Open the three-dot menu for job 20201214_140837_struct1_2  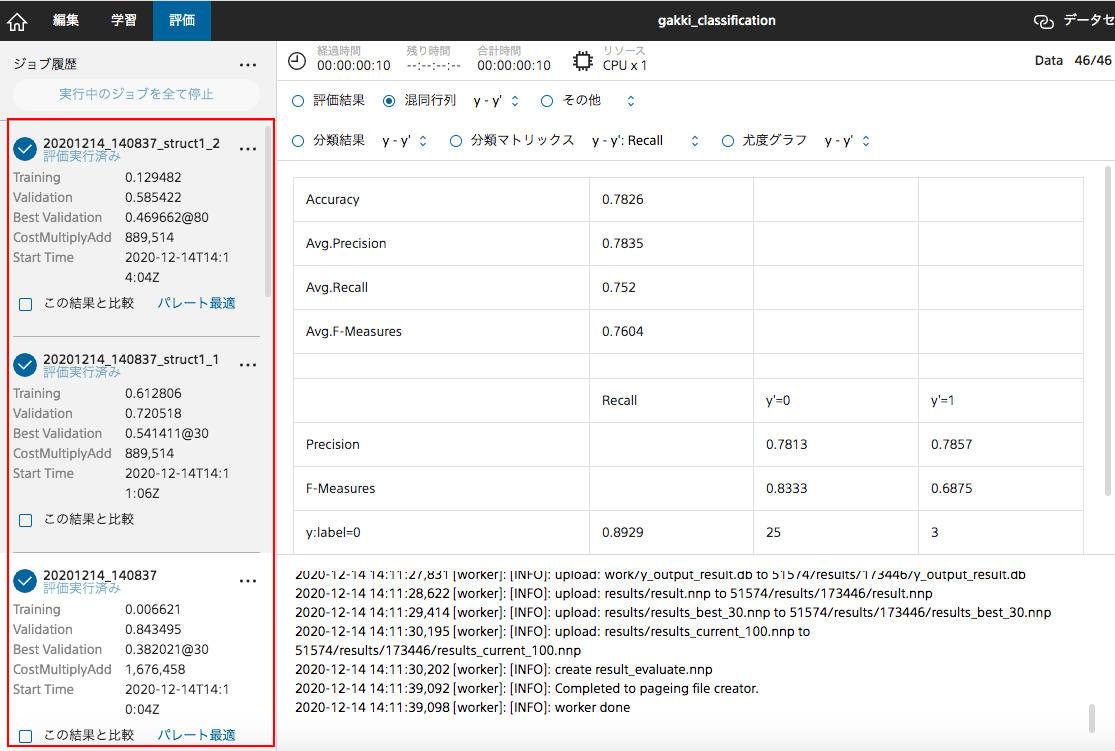[248, 149]
